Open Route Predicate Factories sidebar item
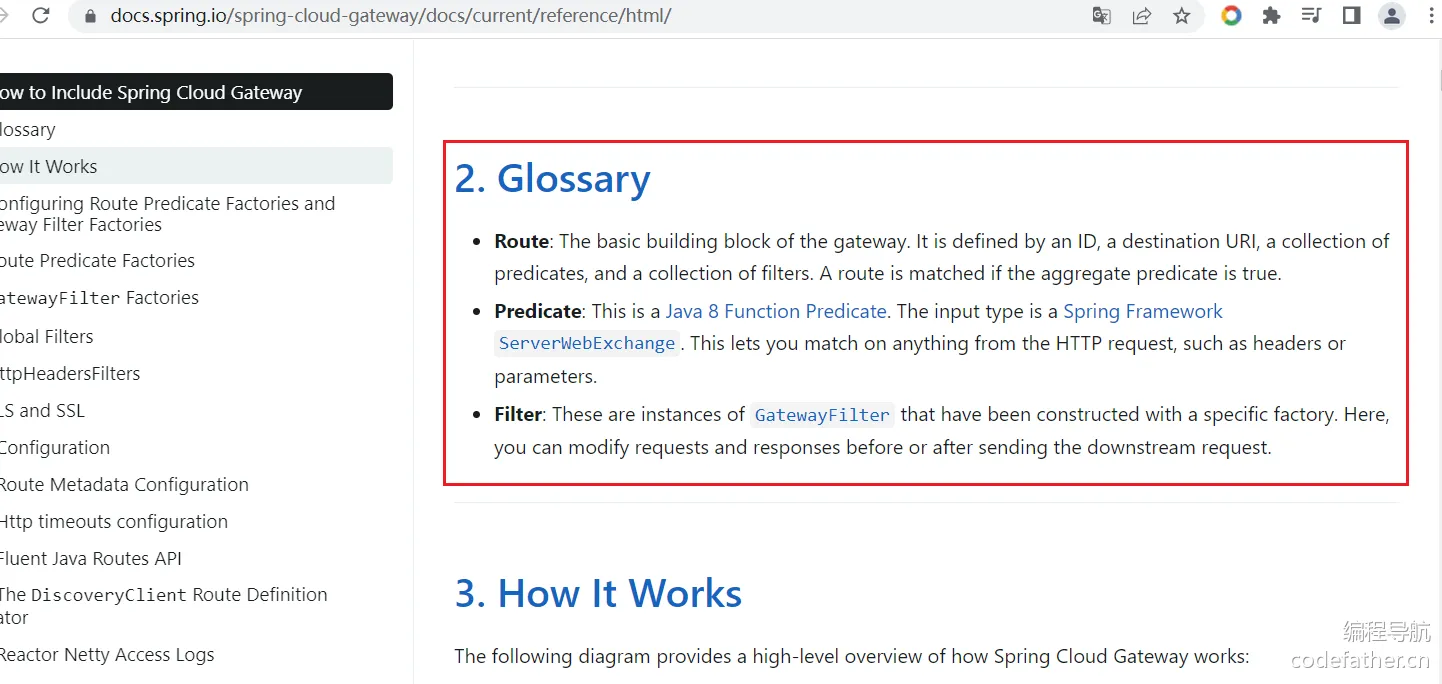The width and height of the screenshot is (1442, 684). (97, 261)
